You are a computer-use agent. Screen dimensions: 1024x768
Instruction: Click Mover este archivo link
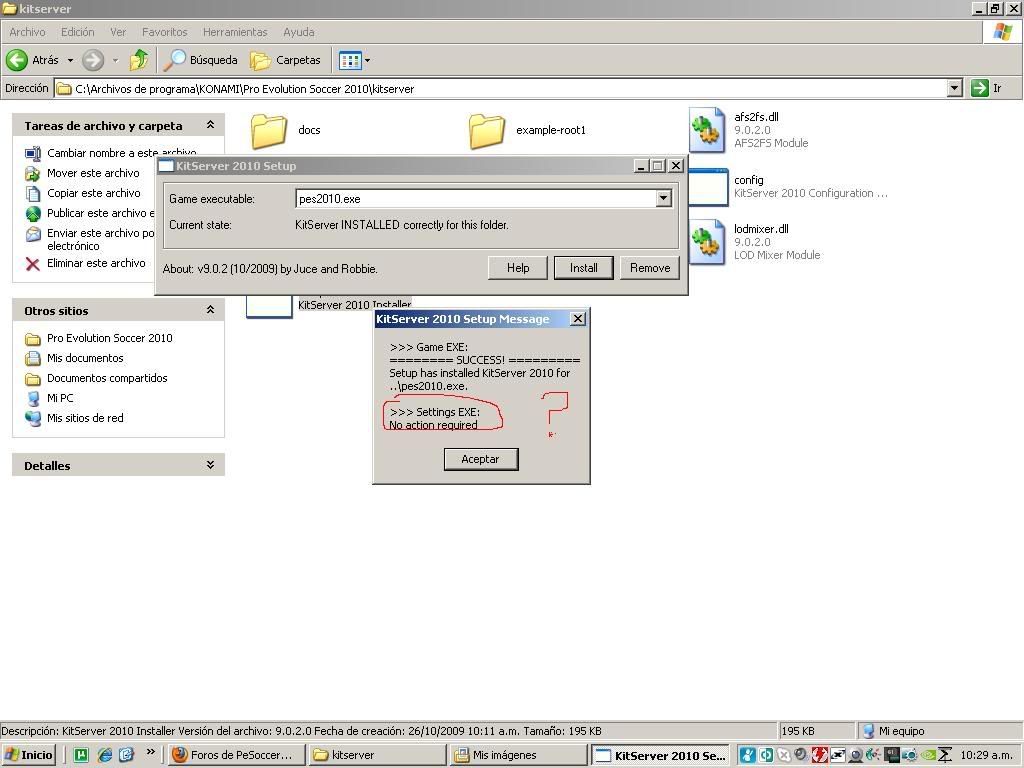(93, 173)
